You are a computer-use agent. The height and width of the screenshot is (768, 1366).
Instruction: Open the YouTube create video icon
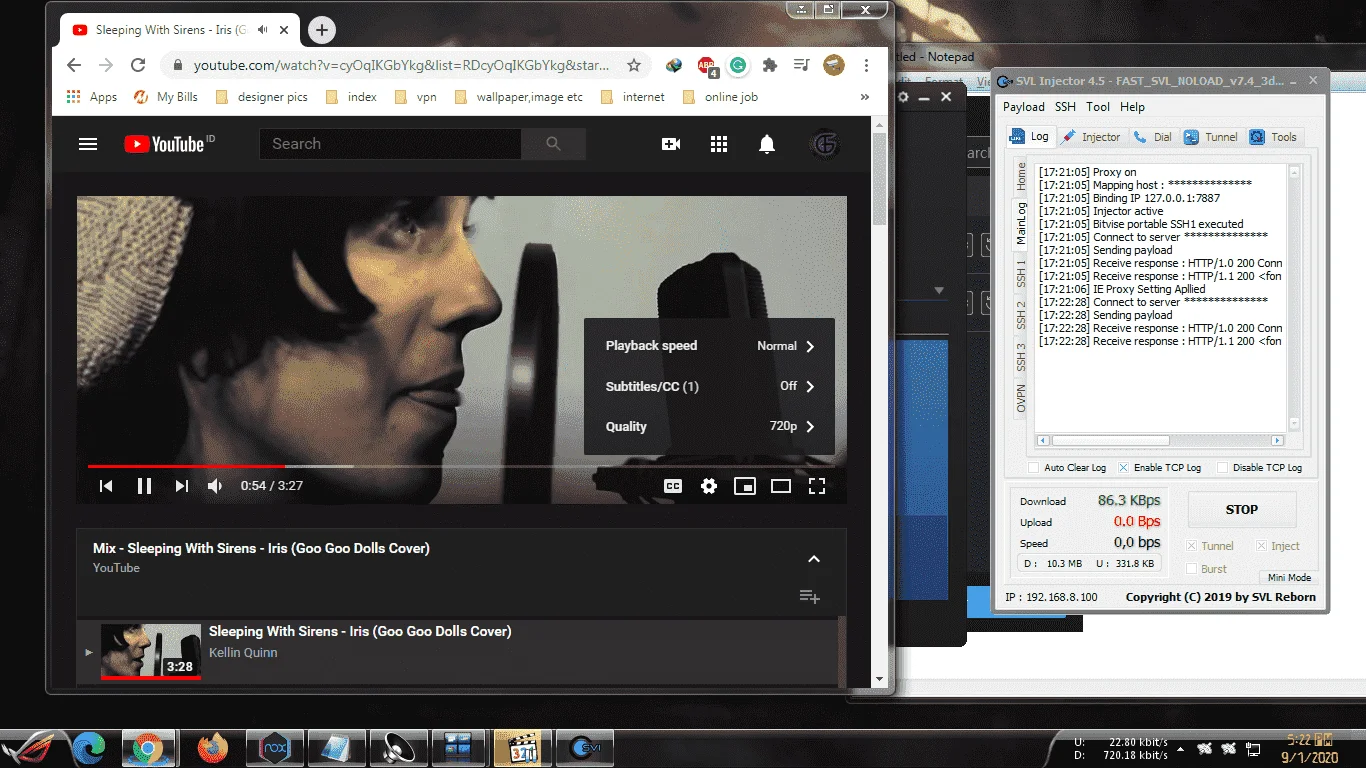tap(671, 144)
